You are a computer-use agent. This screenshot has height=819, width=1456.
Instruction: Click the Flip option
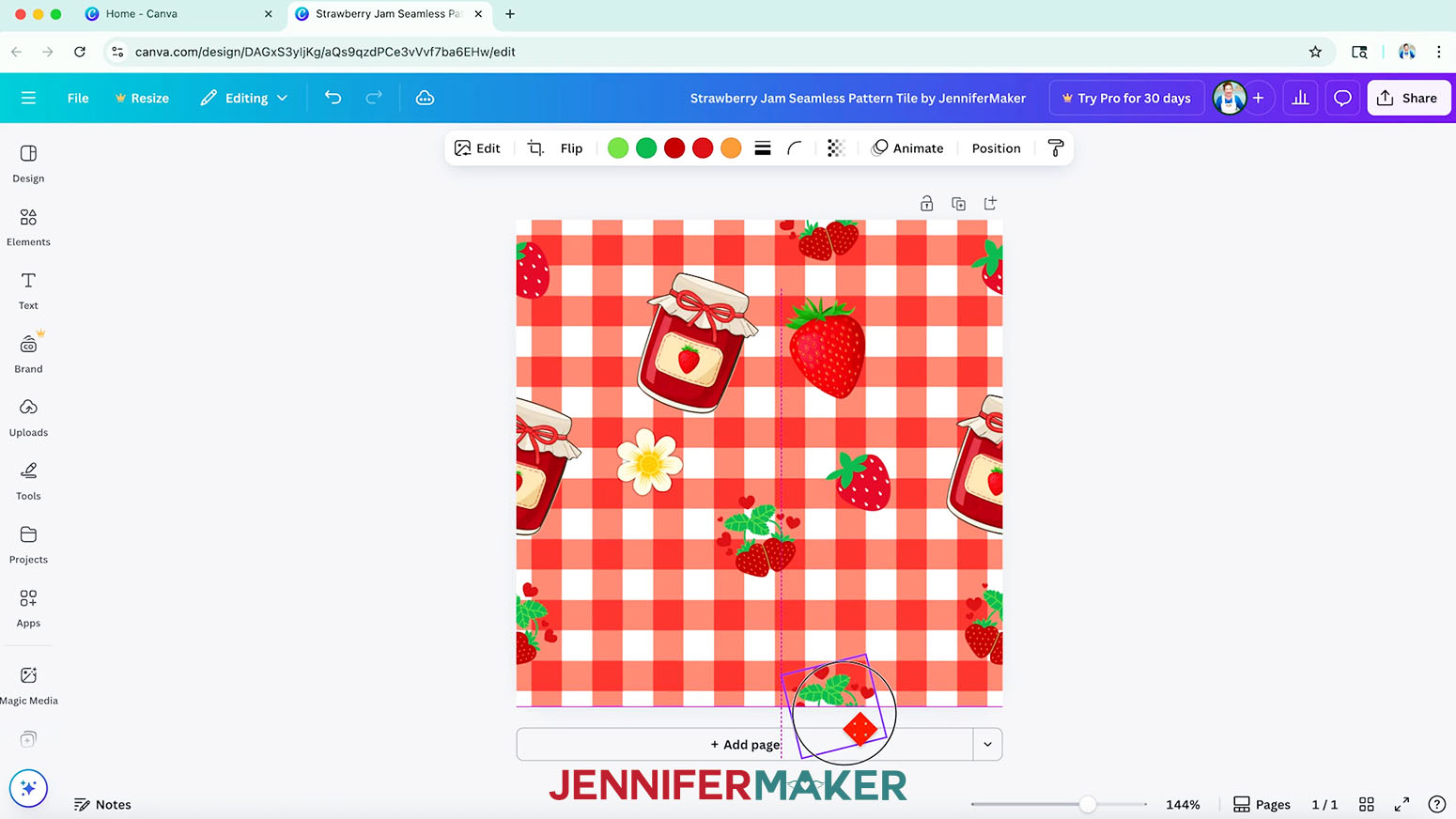(571, 148)
